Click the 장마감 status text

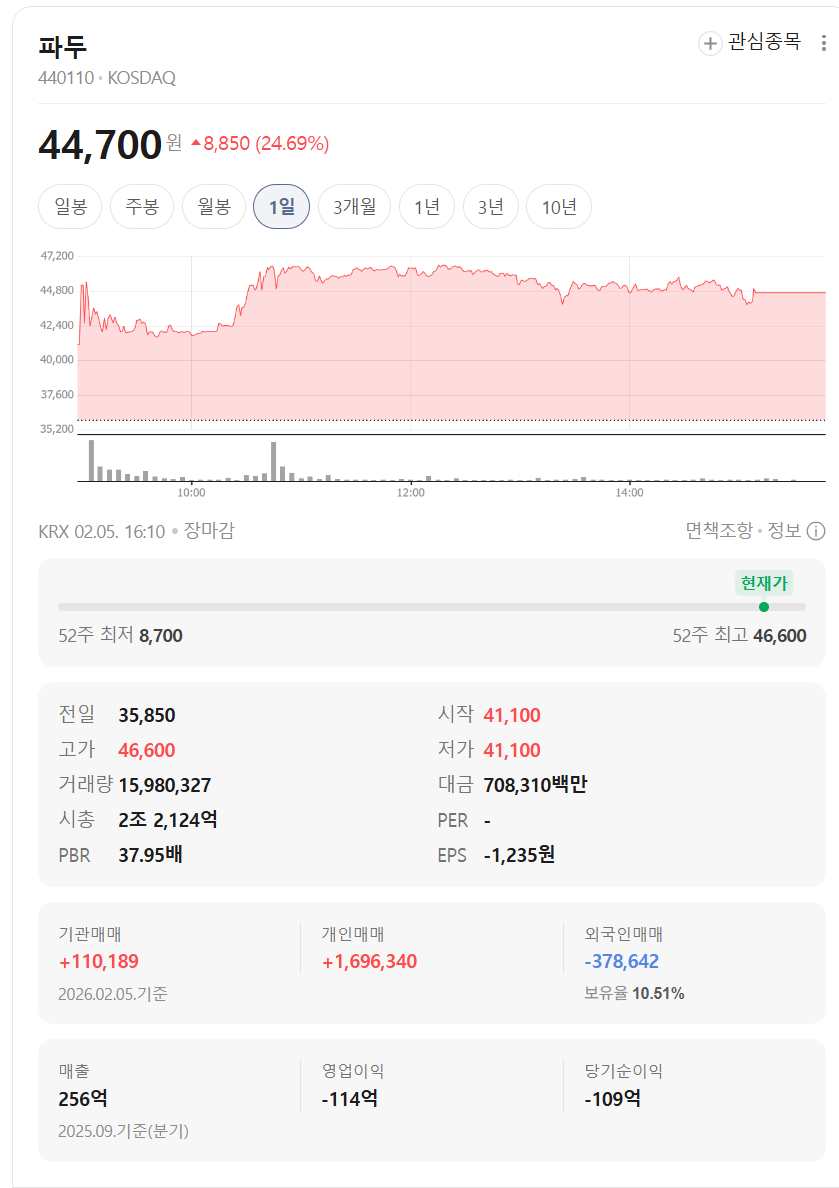click(209, 530)
